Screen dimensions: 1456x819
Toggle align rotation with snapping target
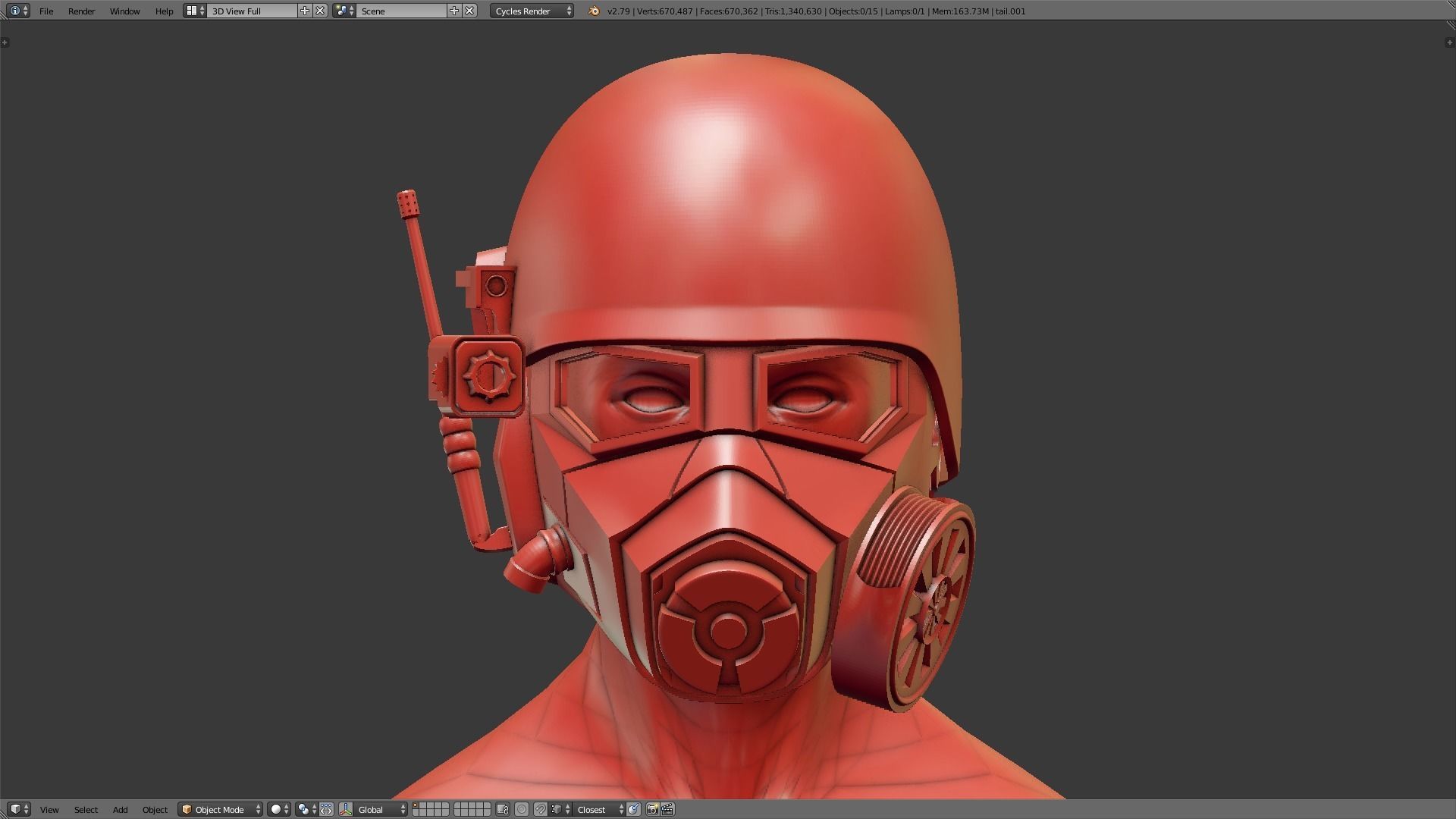coord(634,809)
